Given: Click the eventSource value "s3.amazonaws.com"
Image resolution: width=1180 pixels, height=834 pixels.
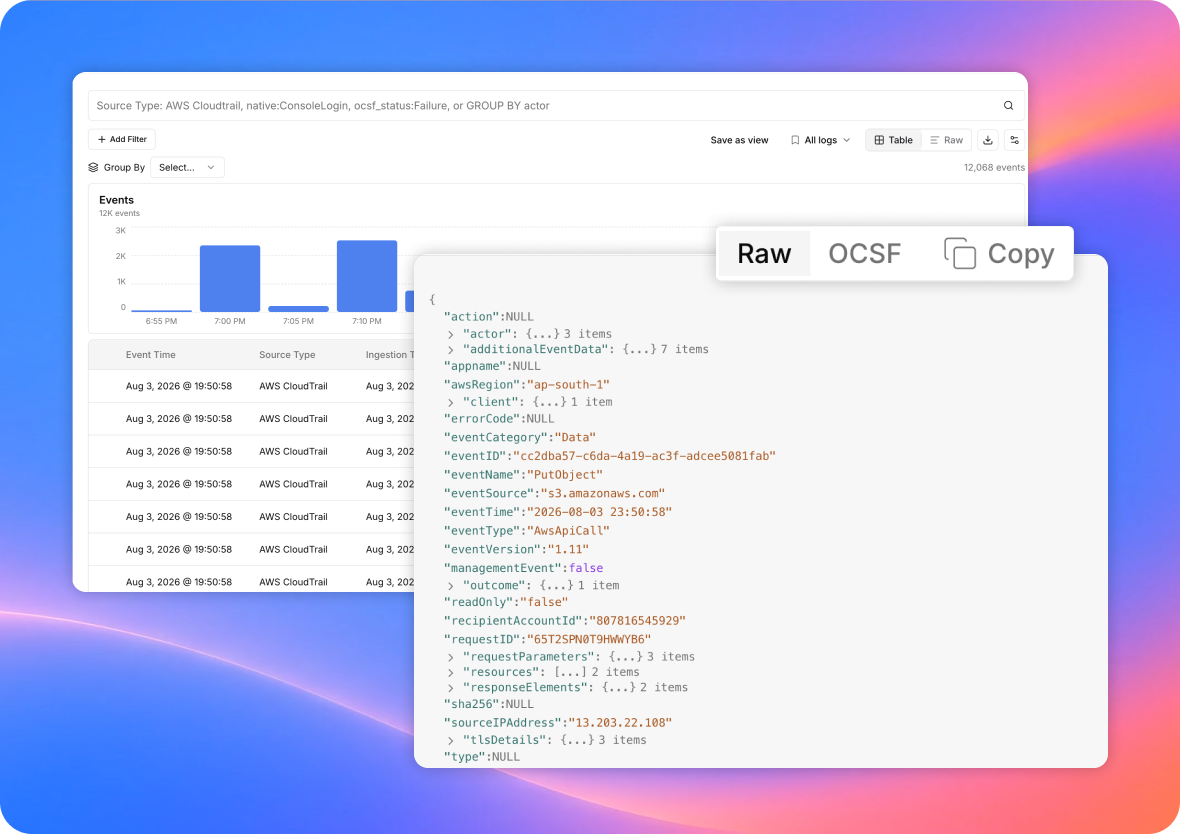Looking at the screenshot, I should click(603, 494).
